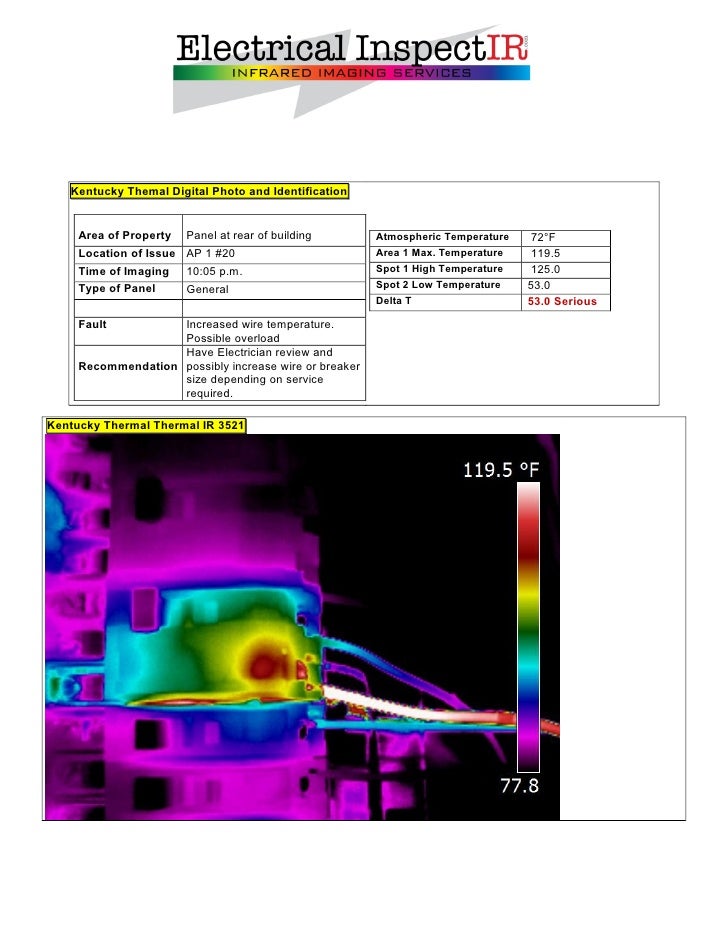Click the 'Delta T' label
Image resolution: width=728 pixels, height=942 pixels.
click(x=393, y=301)
